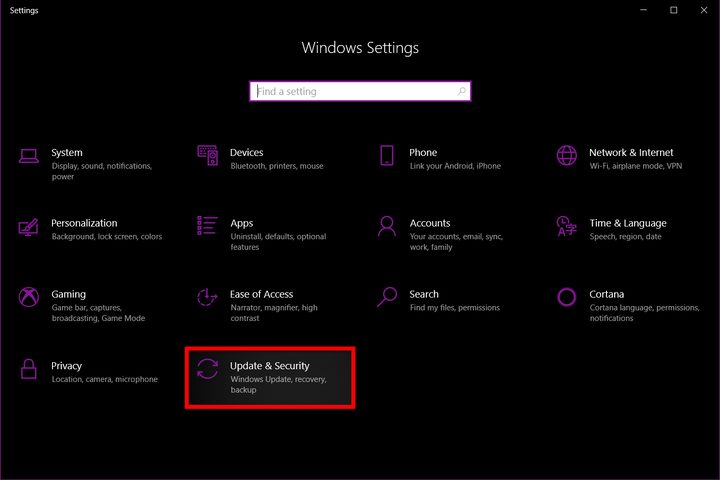This screenshot has width=720, height=480.
Task: Click 'Speech, region, date' description
Action: pyautogui.click(x=625, y=237)
